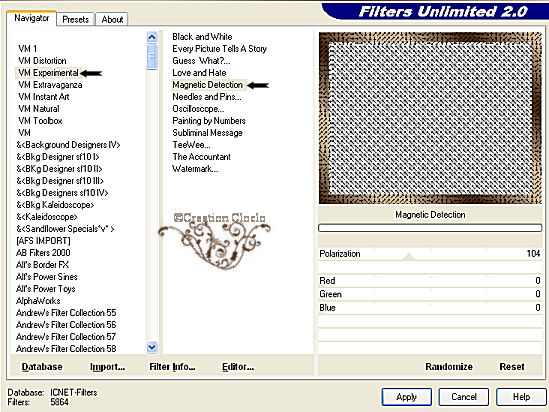
Task: Open the Database button
Action: click(42, 366)
